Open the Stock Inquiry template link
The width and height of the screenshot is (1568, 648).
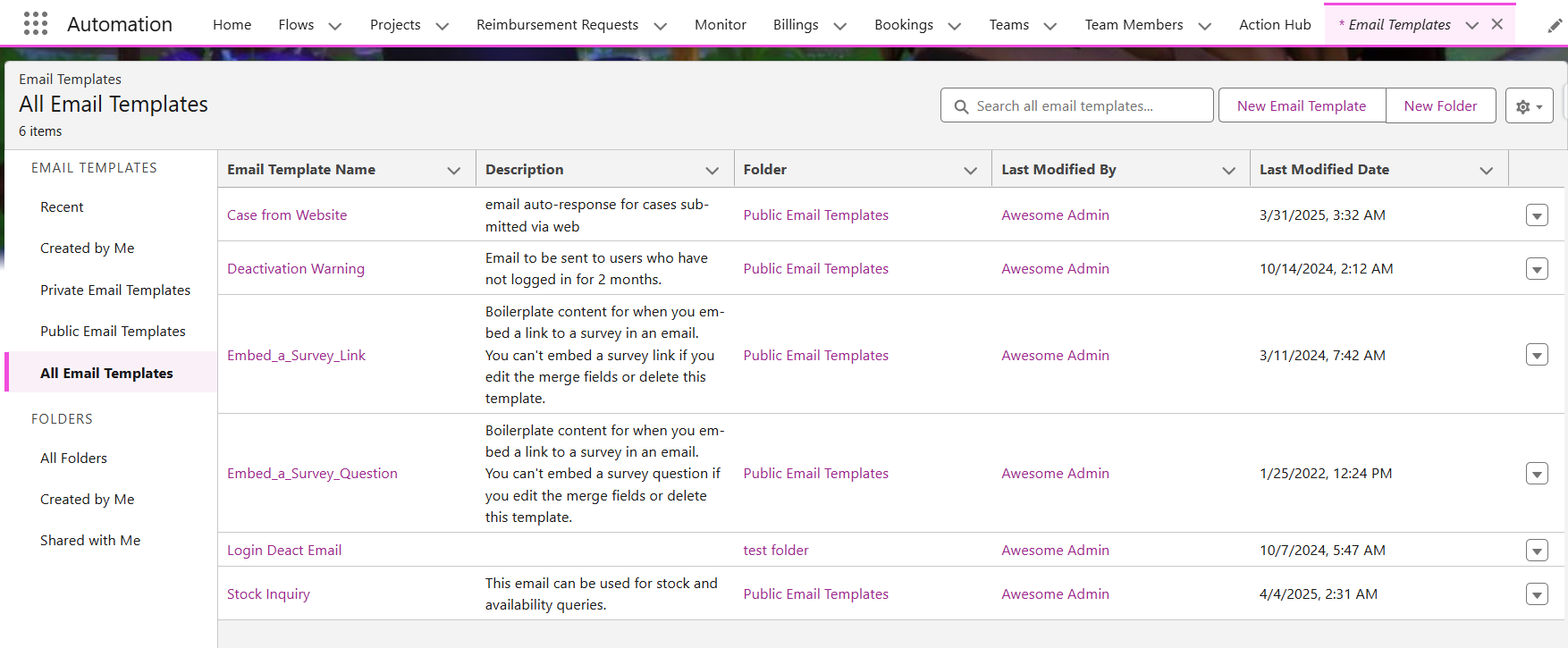268,594
